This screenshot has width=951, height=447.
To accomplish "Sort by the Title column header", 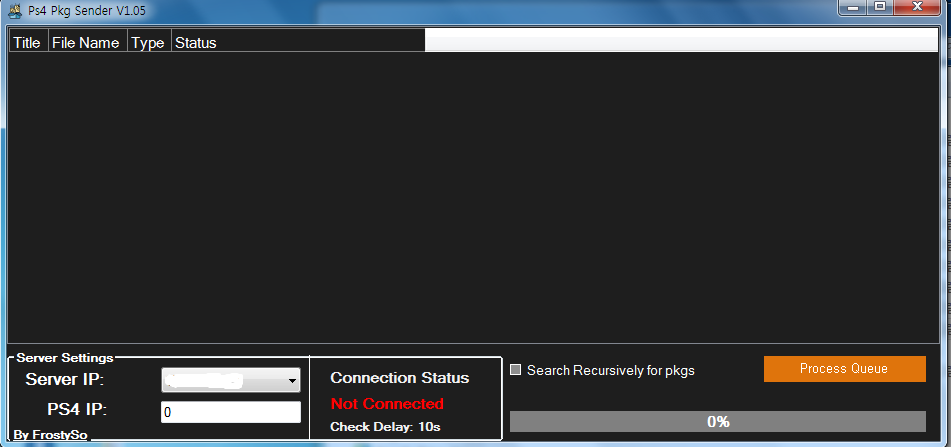I will click(29, 42).
